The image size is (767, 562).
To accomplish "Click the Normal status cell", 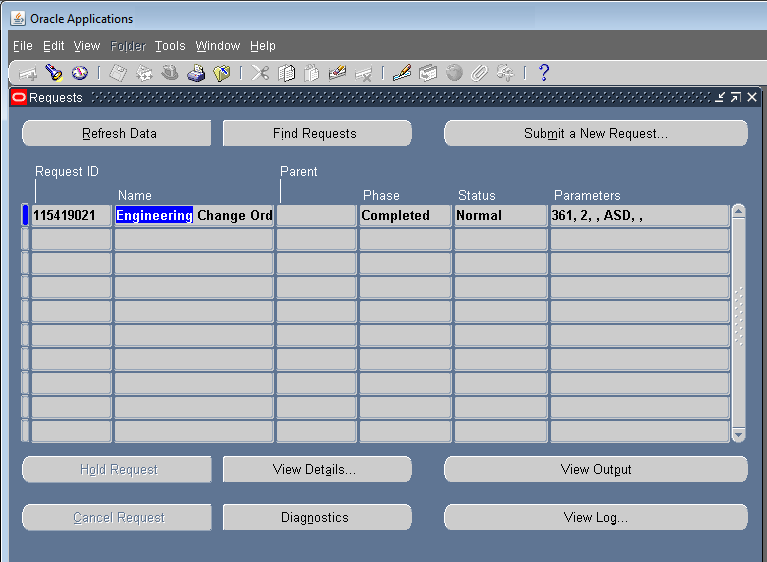I will click(500, 215).
